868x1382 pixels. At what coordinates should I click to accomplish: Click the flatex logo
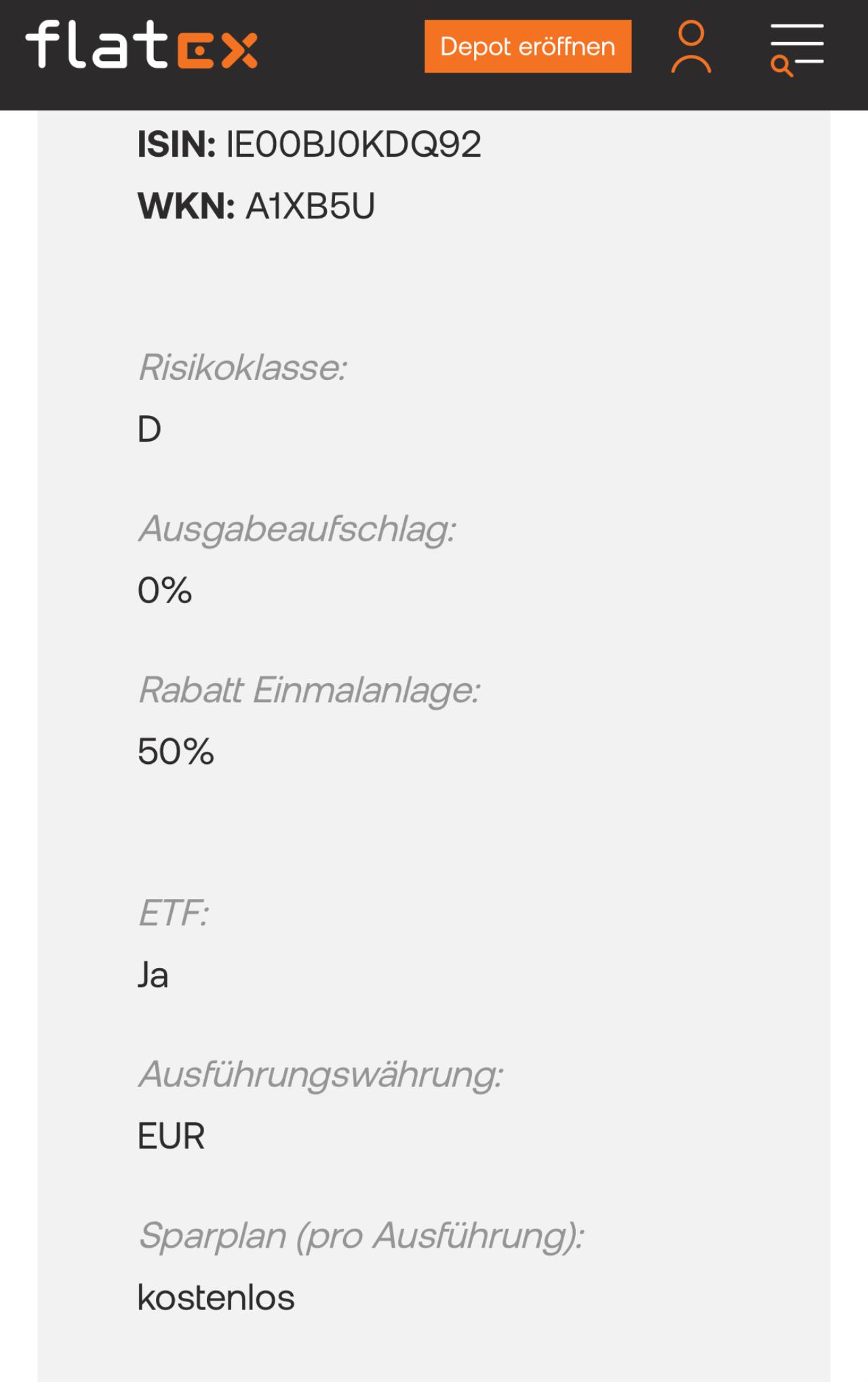[x=142, y=45]
